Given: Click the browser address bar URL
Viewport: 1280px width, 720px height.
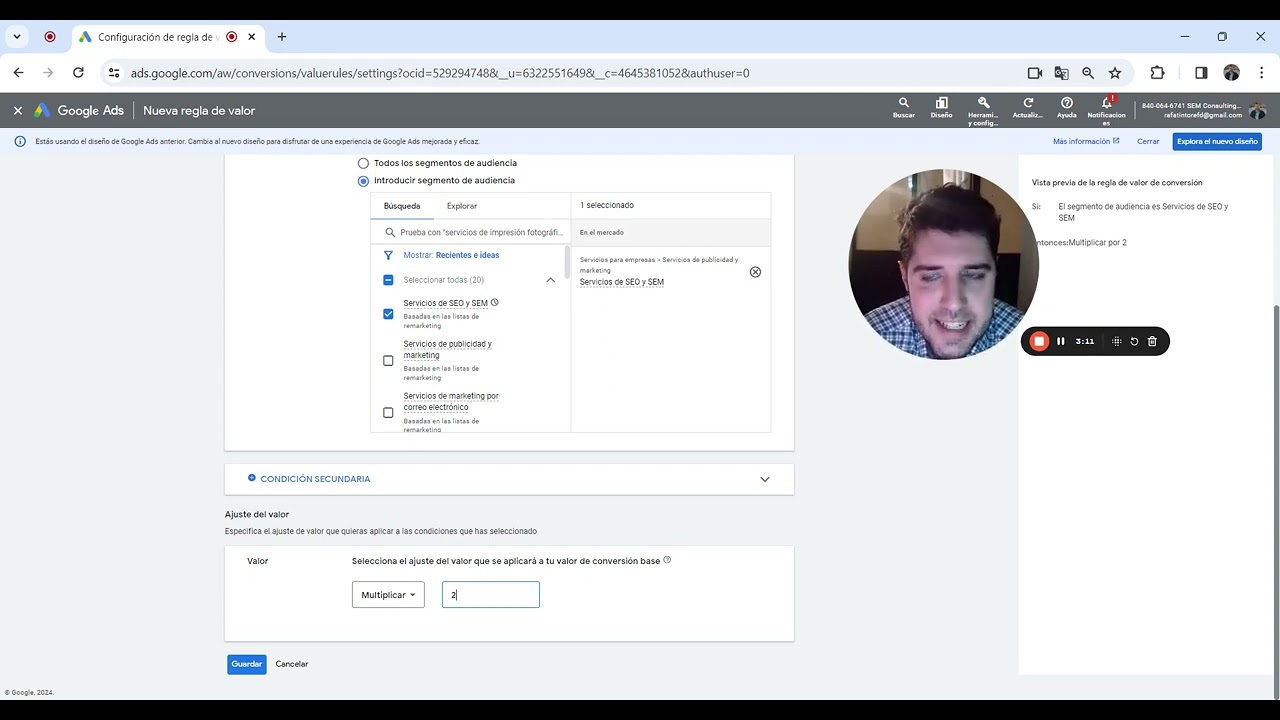Looking at the screenshot, I should pos(440,73).
